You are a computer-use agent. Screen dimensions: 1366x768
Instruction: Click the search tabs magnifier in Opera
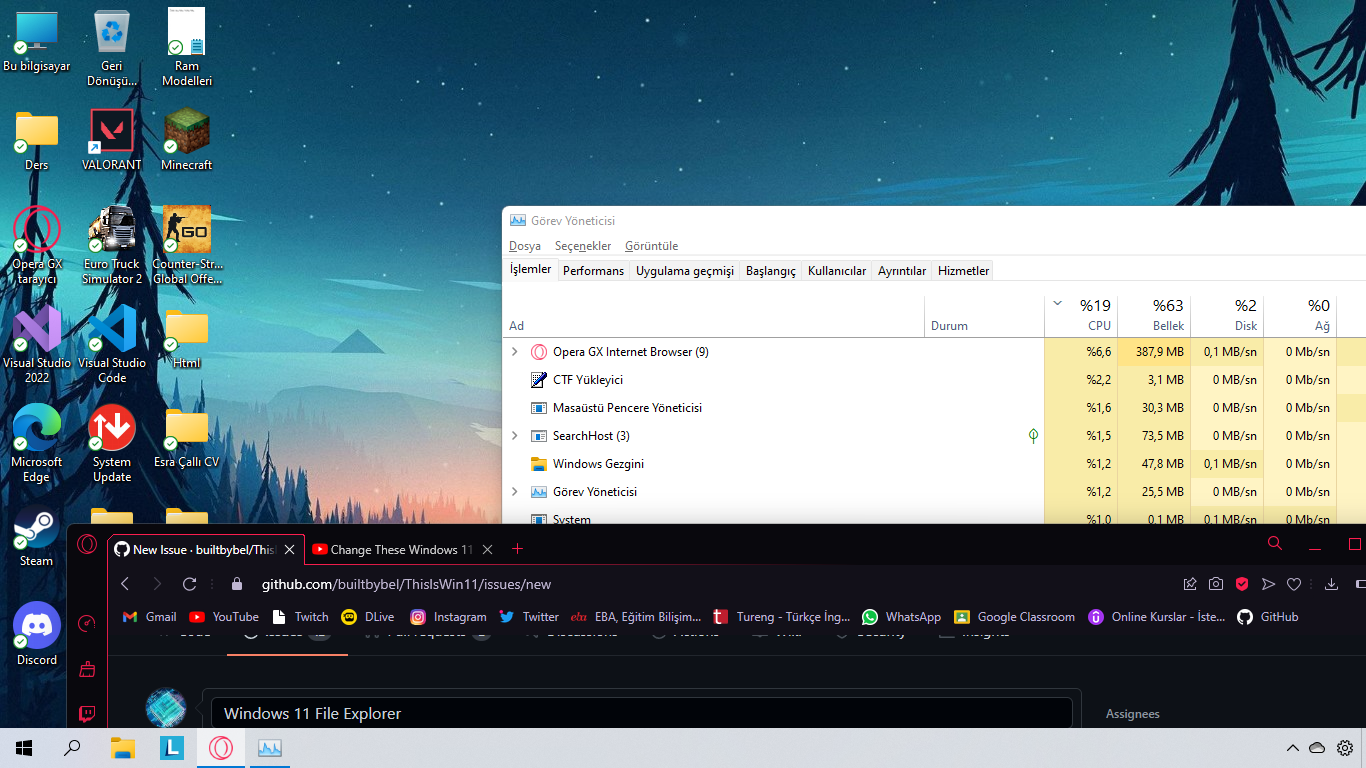pos(1275,543)
